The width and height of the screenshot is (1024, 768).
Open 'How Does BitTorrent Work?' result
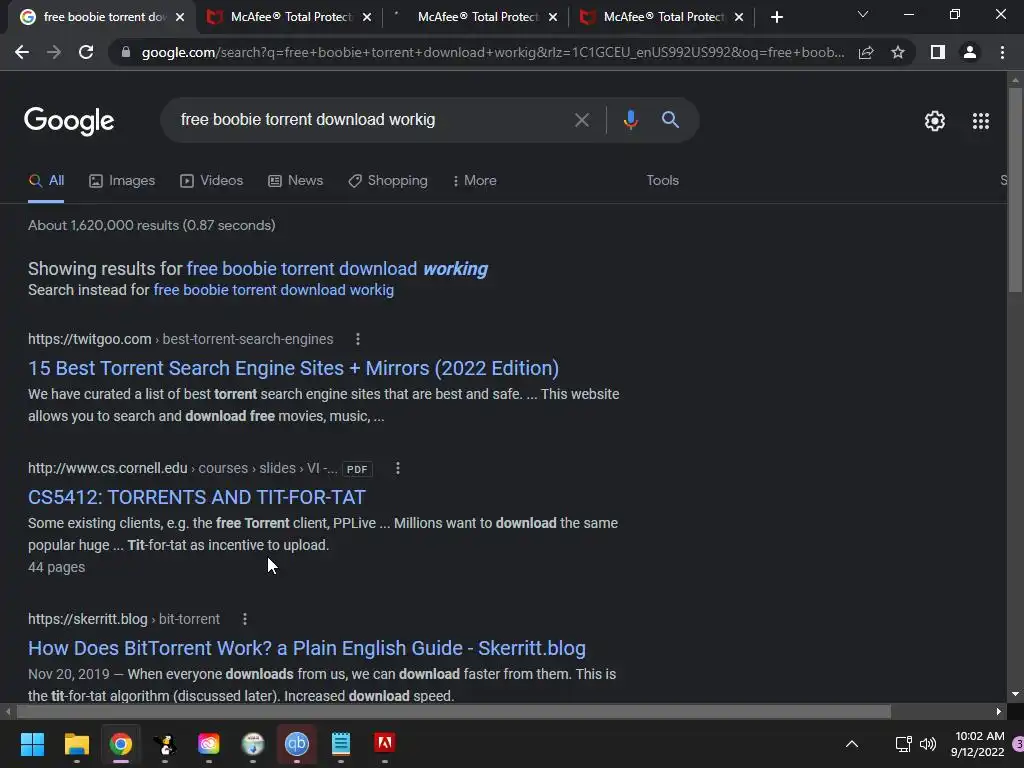pyautogui.click(x=307, y=648)
